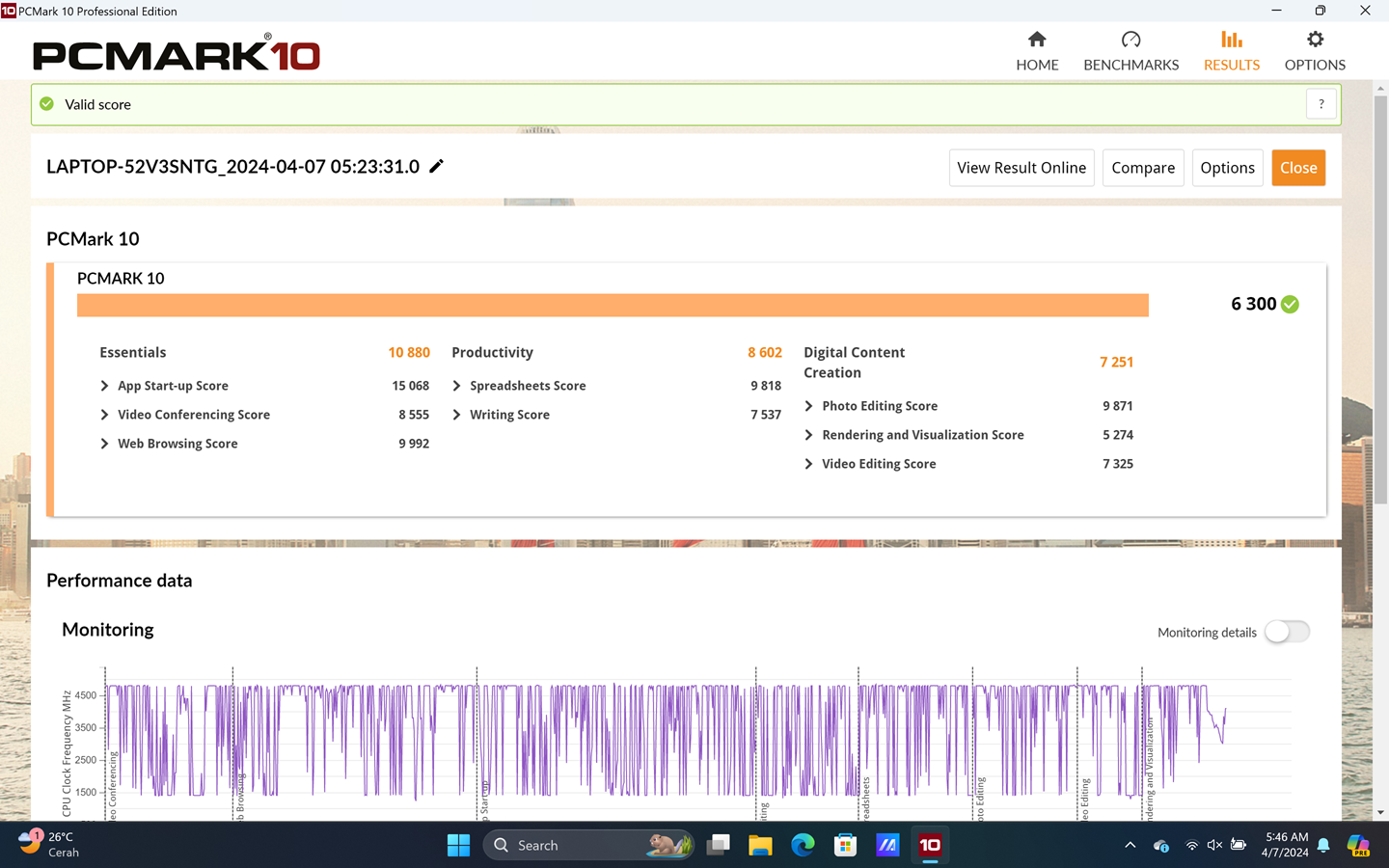1389x868 pixels.
Task: Click the Compare button
Action: click(1143, 168)
